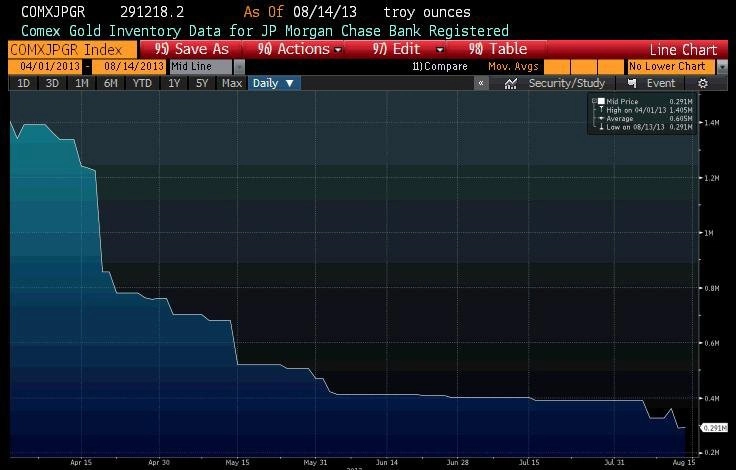The image size is (736, 470).
Task: Collapse toolbar with the double-left-arrow icon
Action: point(481,84)
